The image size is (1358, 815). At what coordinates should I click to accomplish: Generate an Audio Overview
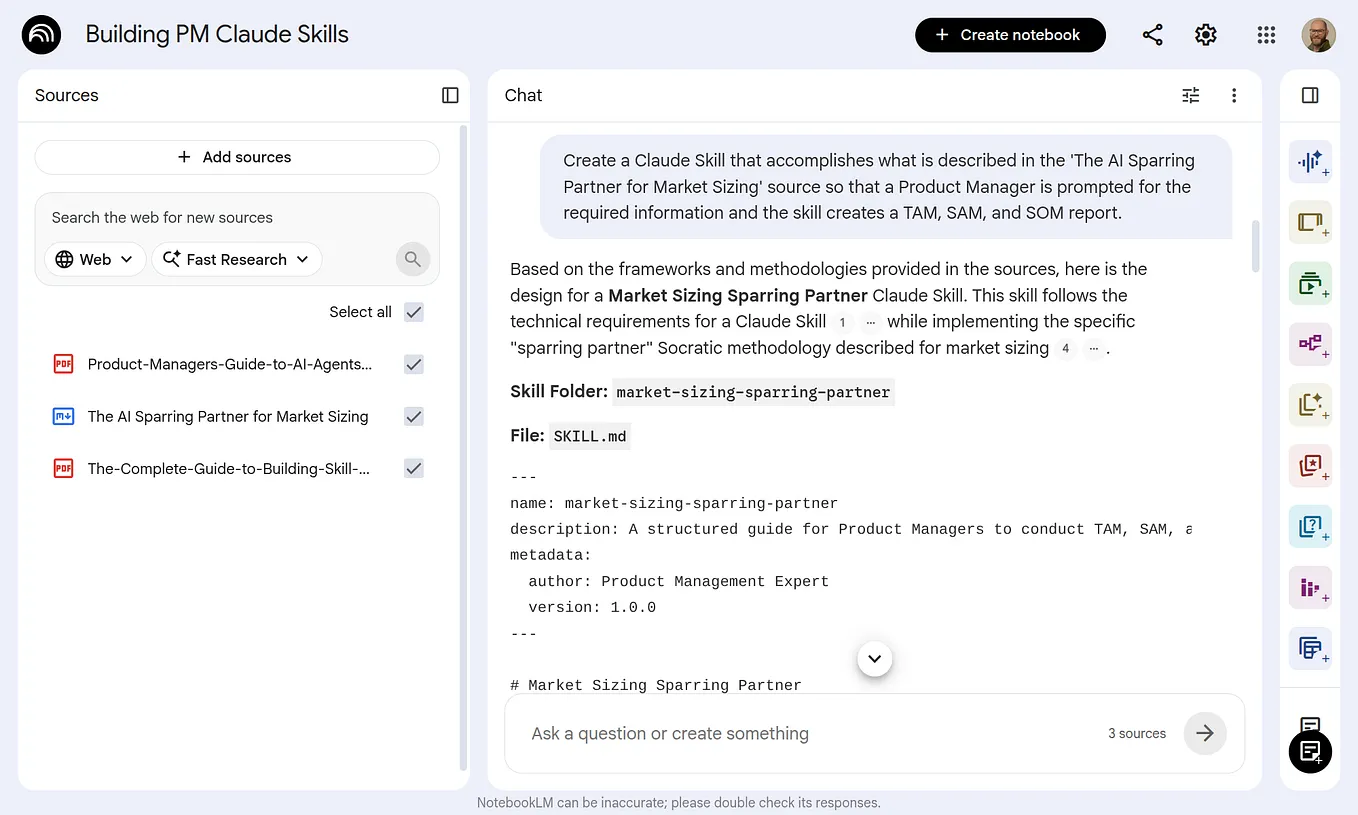pyautogui.click(x=1310, y=161)
